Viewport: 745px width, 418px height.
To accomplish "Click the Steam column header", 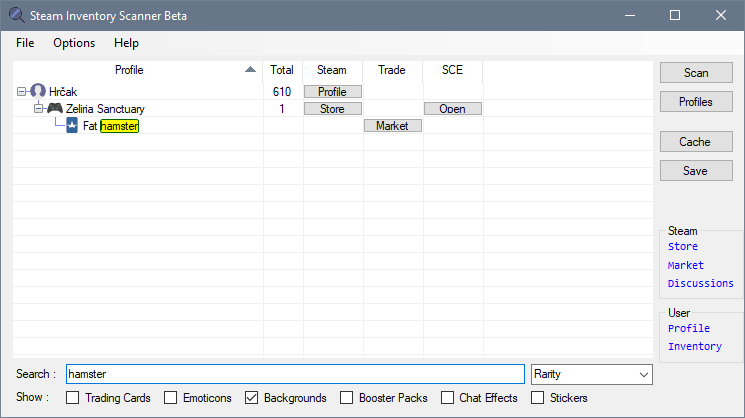I will (332, 70).
